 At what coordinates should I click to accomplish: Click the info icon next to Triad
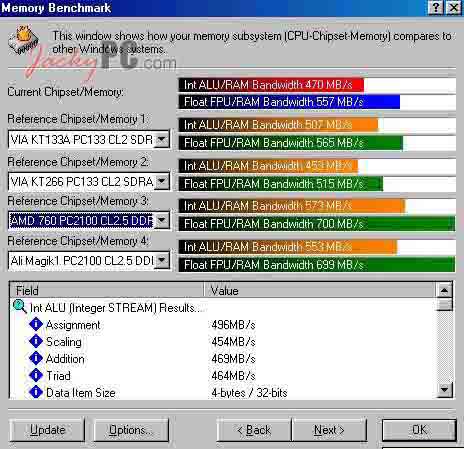(x=36, y=375)
